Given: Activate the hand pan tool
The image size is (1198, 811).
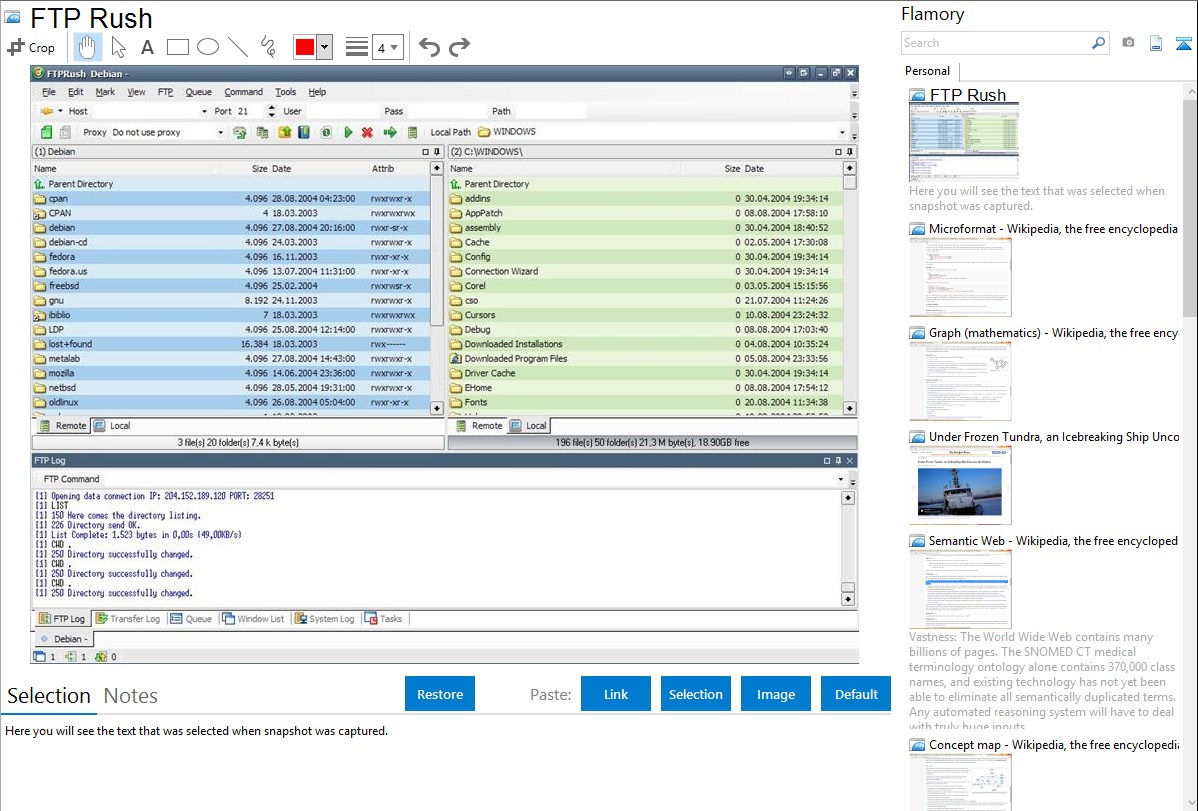Looking at the screenshot, I should tap(87, 47).
